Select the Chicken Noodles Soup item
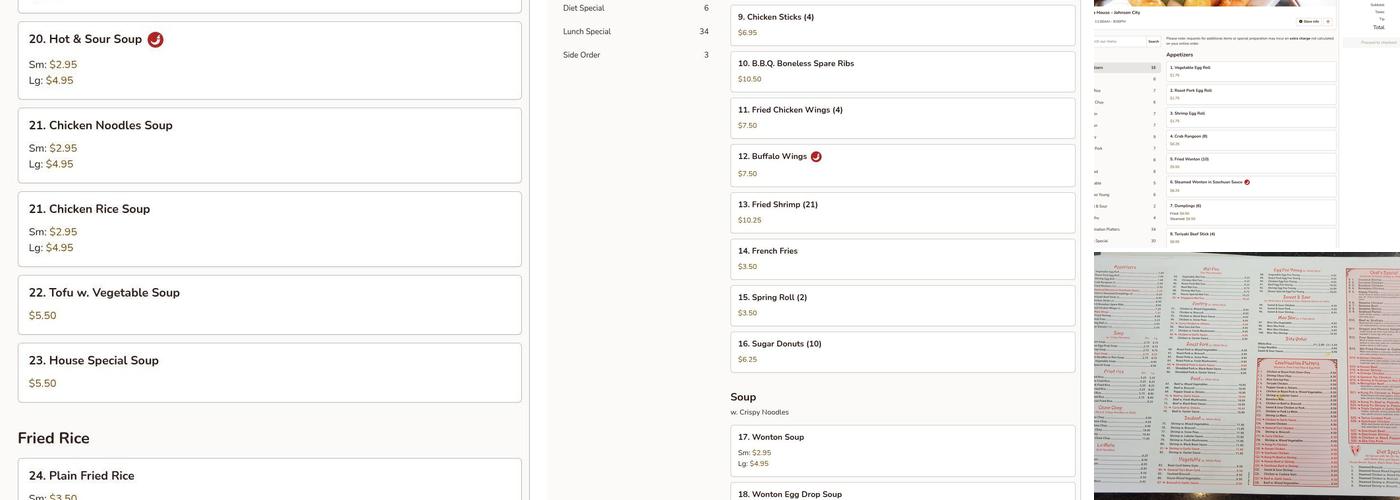 point(269,145)
